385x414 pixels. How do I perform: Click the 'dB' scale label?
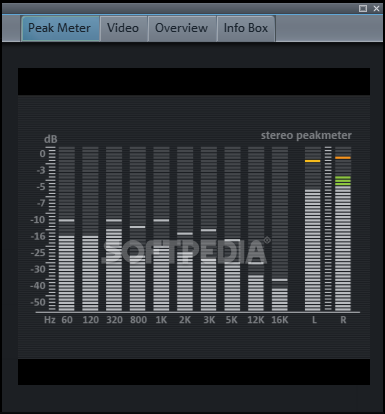tap(51, 139)
